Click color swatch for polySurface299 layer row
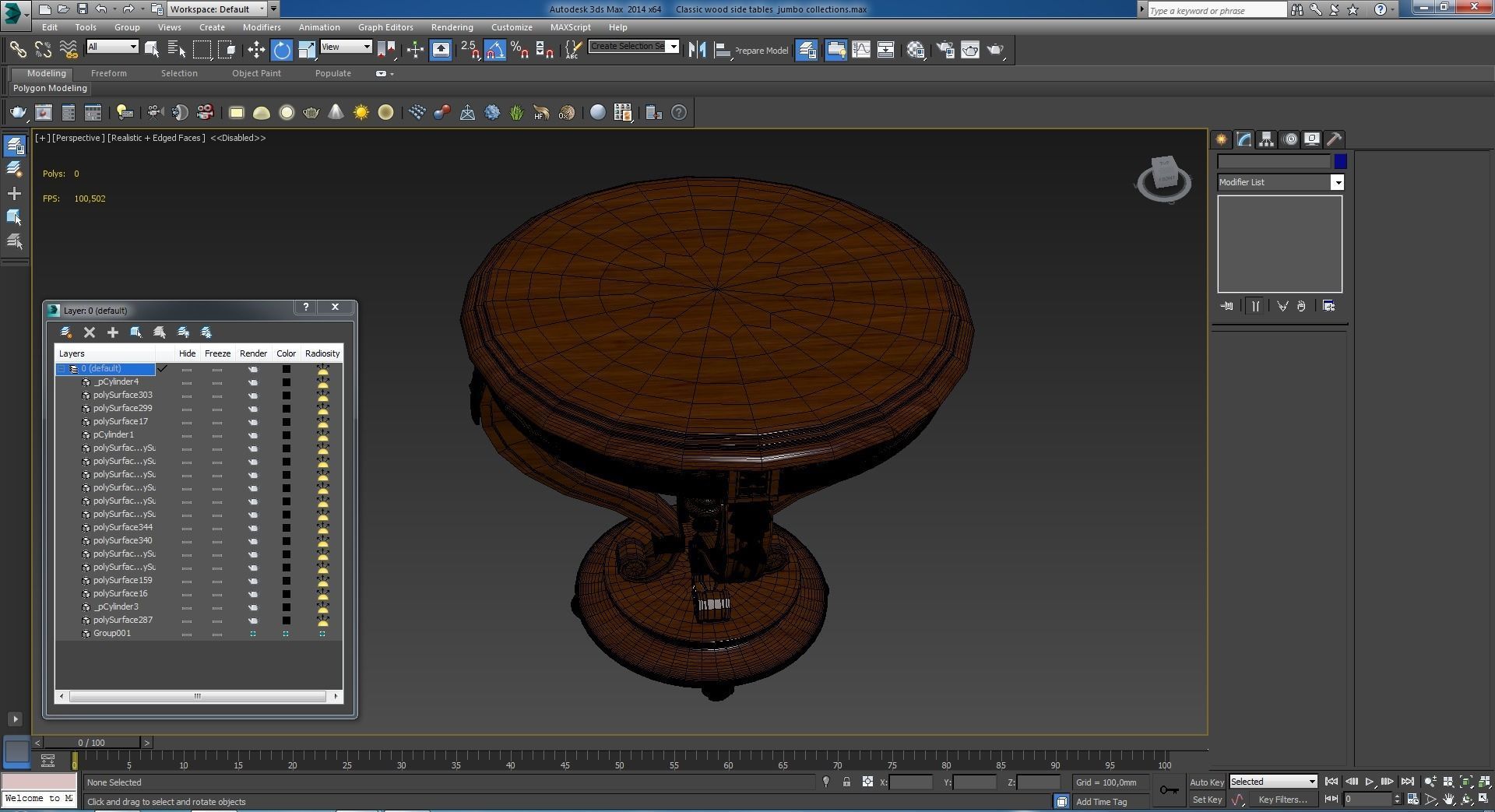1495x812 pixels. (x=286, y=409)
